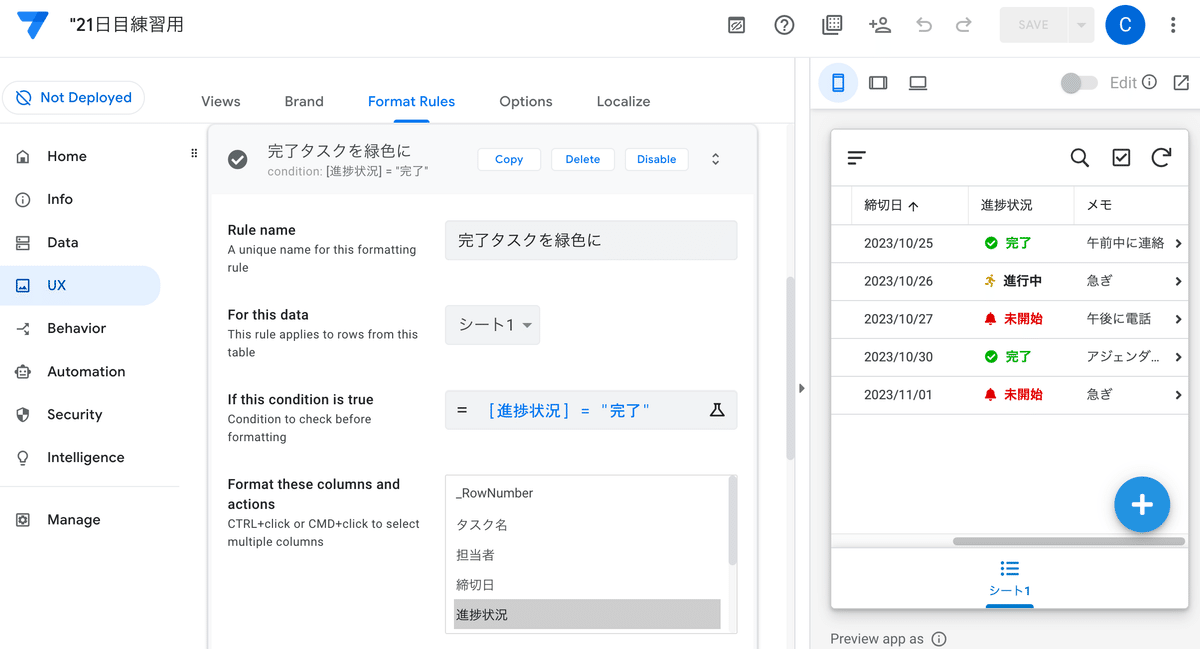Select the Rule name input field
1200x649 pixels.
590,240
